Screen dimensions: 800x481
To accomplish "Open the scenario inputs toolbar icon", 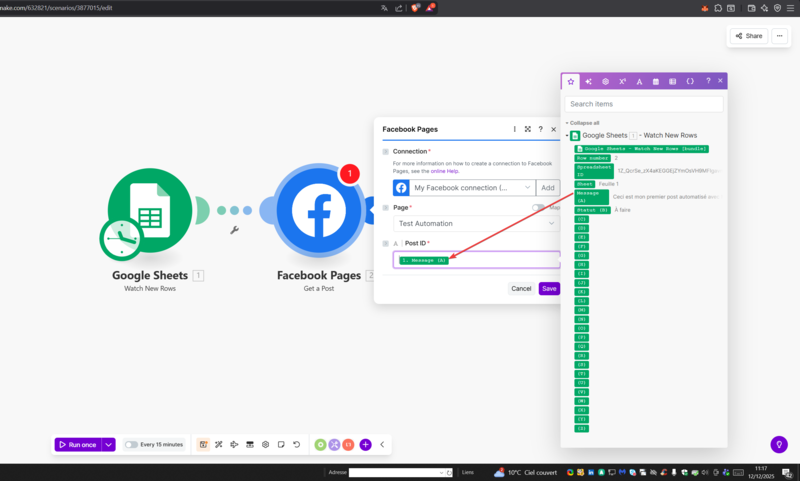I will point(250,445).
